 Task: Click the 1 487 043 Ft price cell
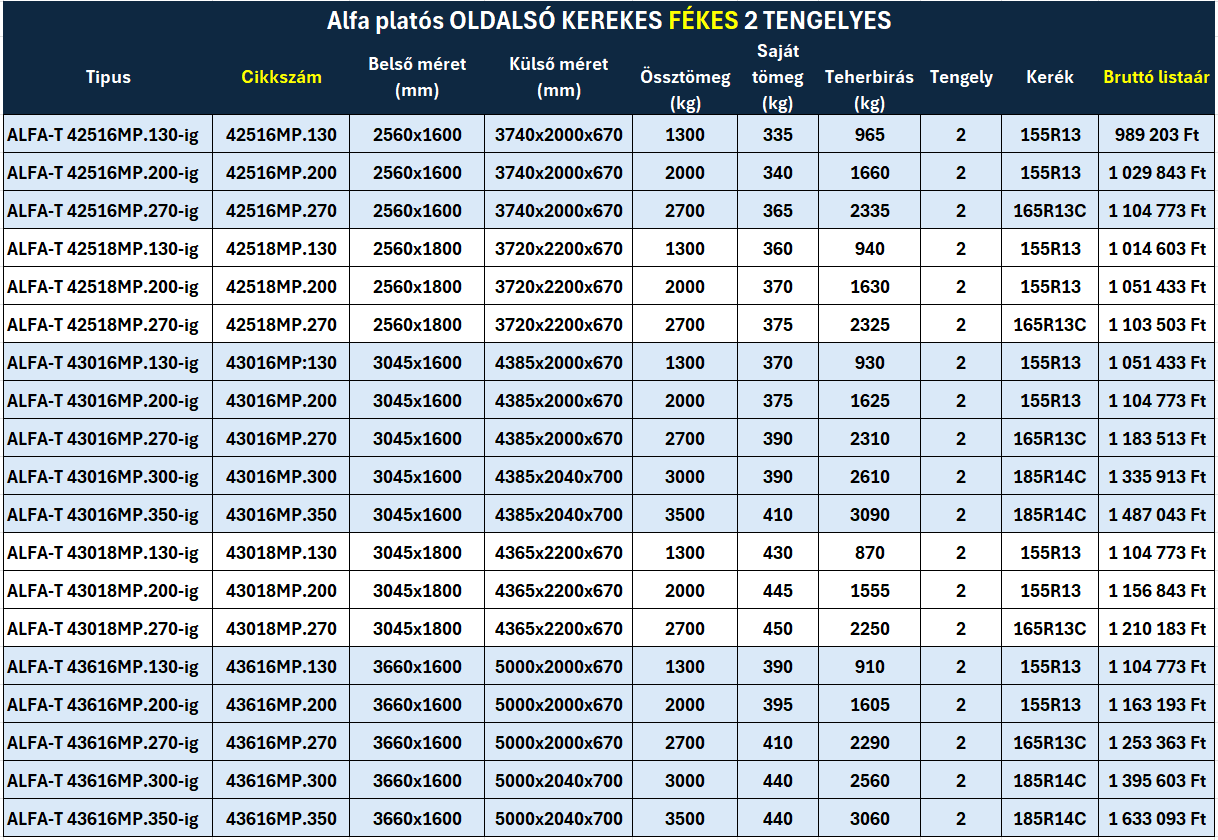pos(1157,515)
